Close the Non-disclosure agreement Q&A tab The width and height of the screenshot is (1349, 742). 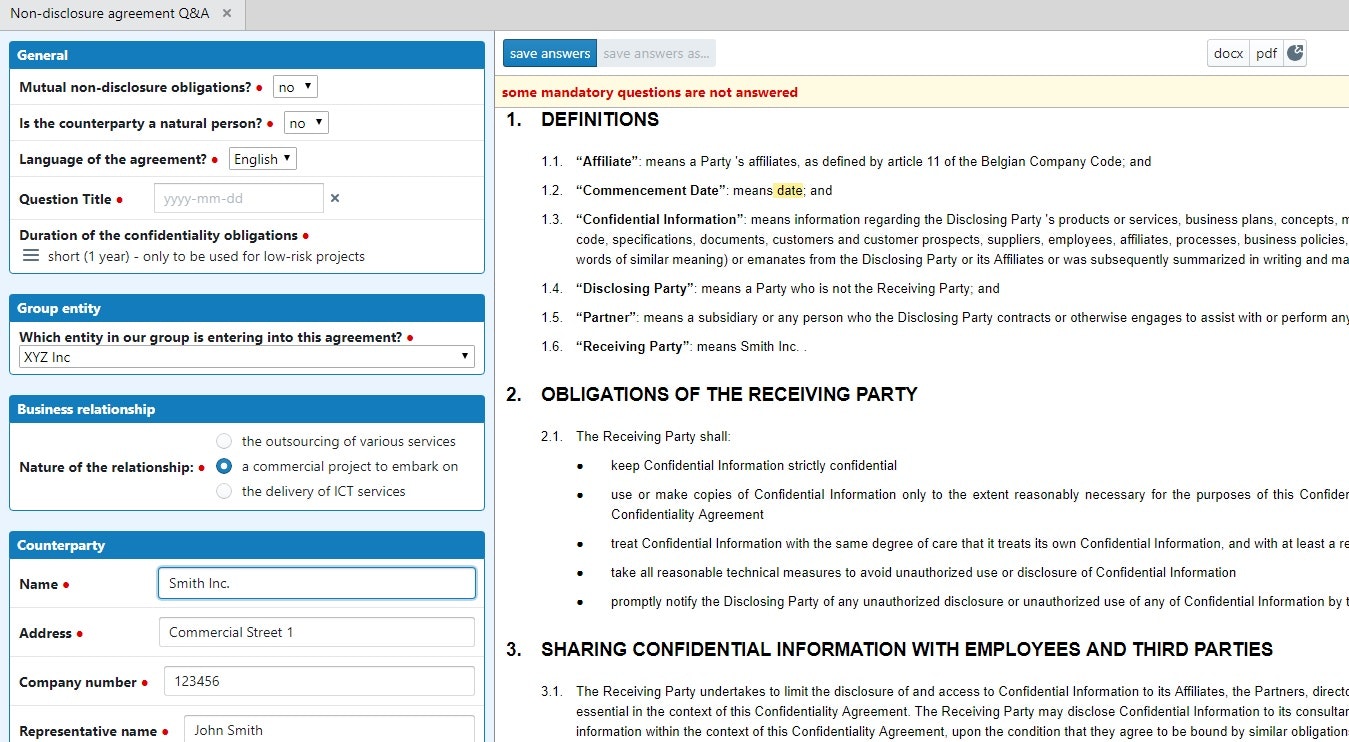[227, 14]
